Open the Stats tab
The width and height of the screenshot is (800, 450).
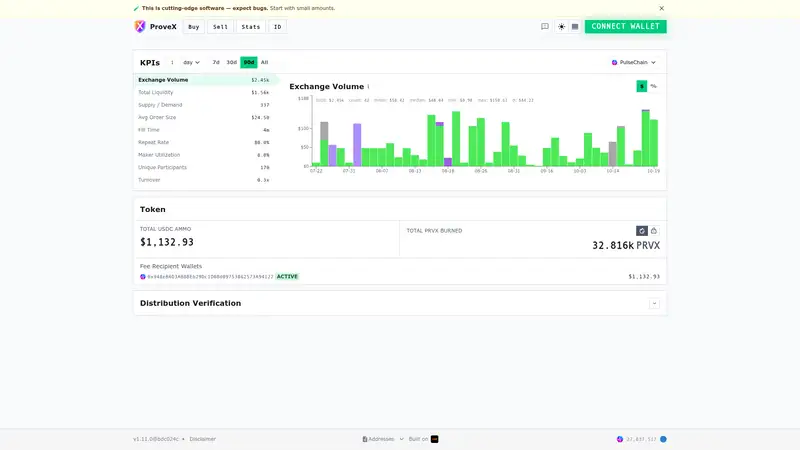point(251,27)
